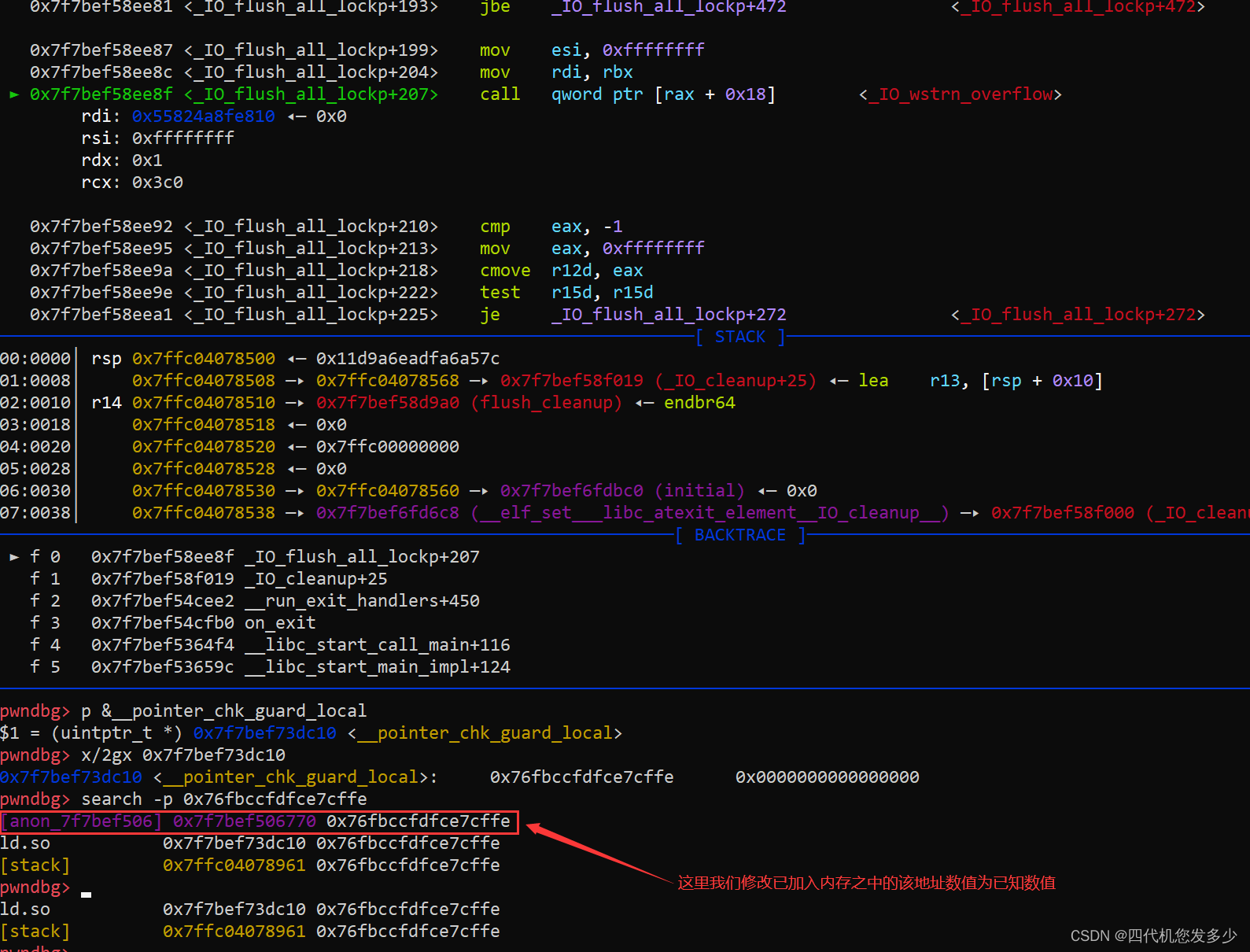The image size is (1250, 952).
Task: Click the mov esi, 0xffffffff instruction line
Action: tap(367, 50)
